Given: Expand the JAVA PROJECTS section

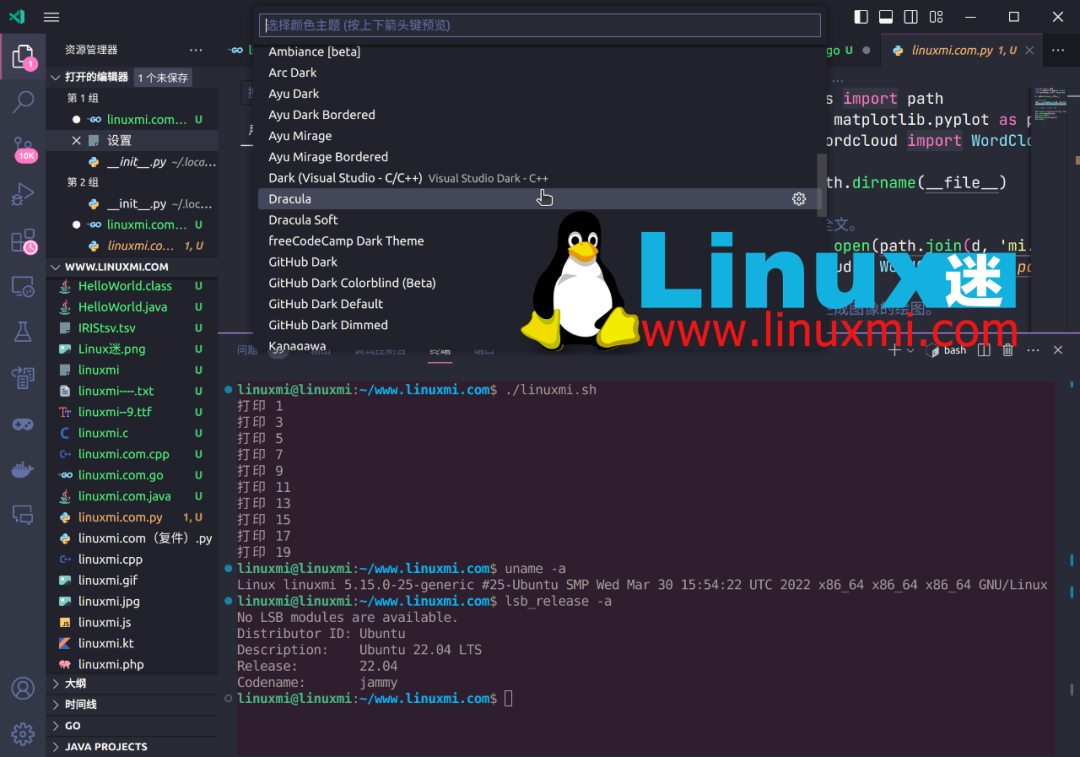Looking at the screenshot, I should coord(132,747).
